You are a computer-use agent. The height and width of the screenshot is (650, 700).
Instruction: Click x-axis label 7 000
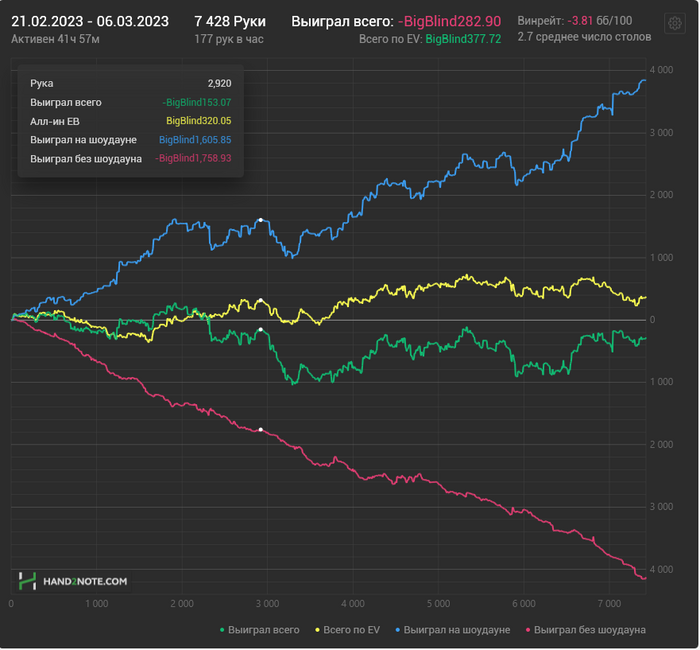point(609,604)
